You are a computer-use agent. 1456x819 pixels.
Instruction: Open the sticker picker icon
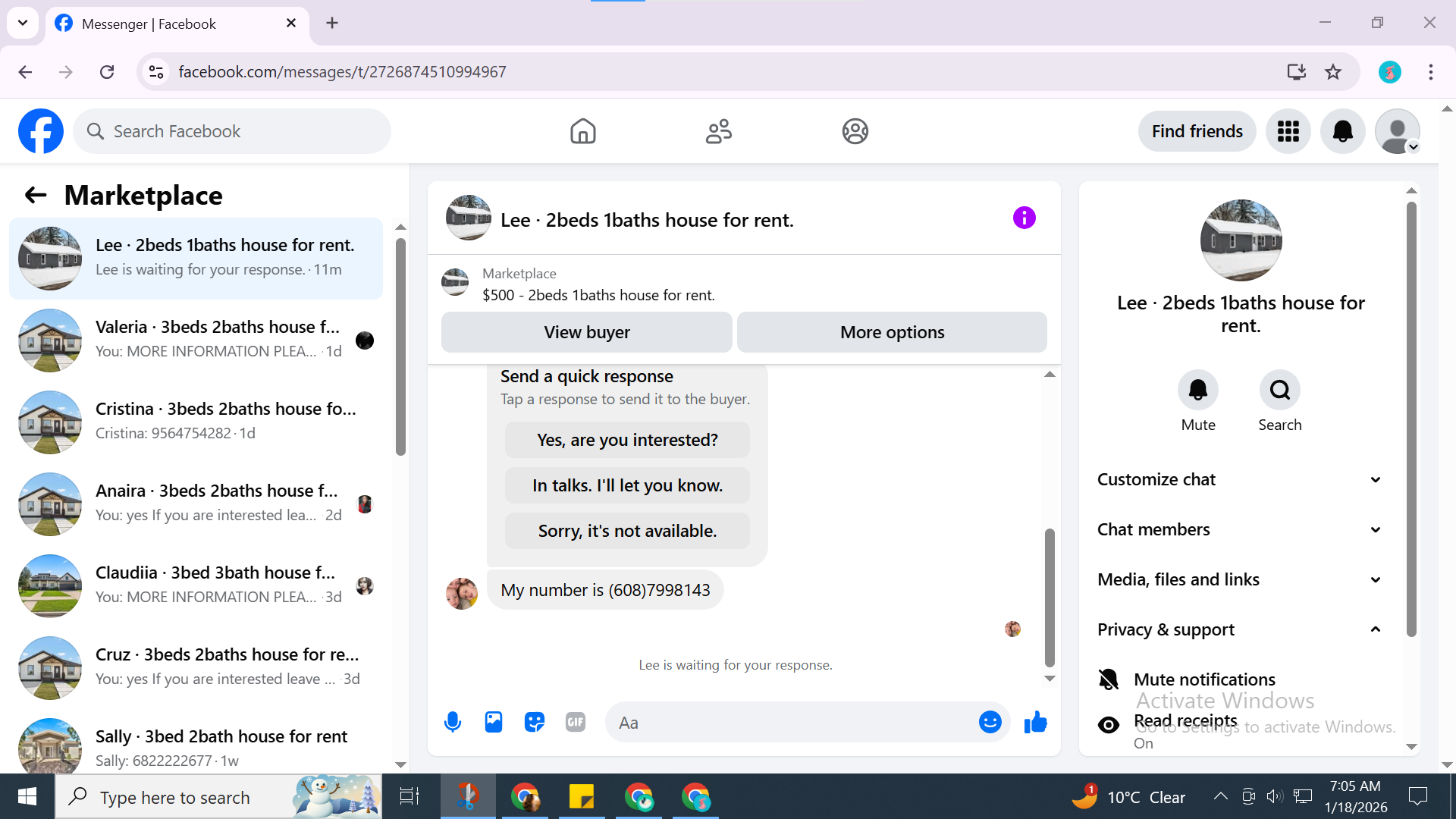(535, 722)
